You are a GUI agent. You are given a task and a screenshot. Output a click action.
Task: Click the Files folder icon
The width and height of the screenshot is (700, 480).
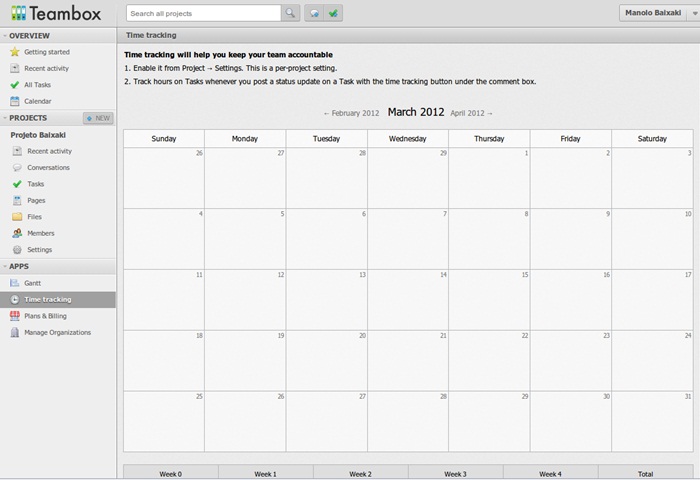coord(17,217)
